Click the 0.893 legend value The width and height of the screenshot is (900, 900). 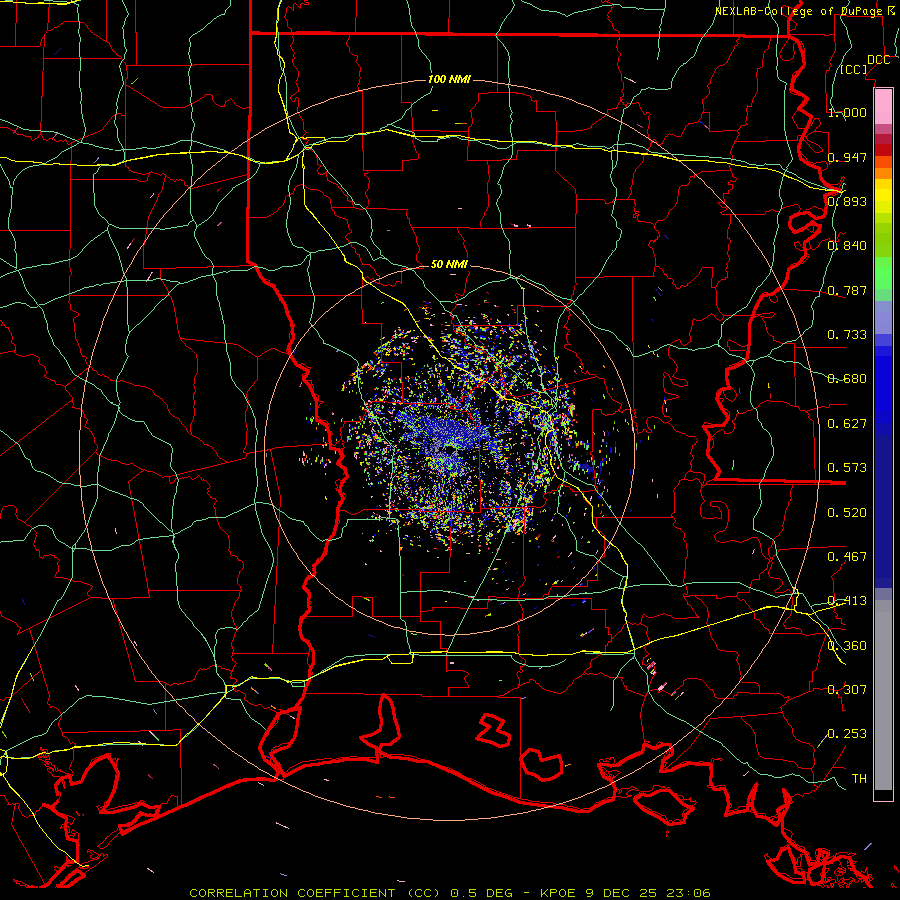coord(847,201)
